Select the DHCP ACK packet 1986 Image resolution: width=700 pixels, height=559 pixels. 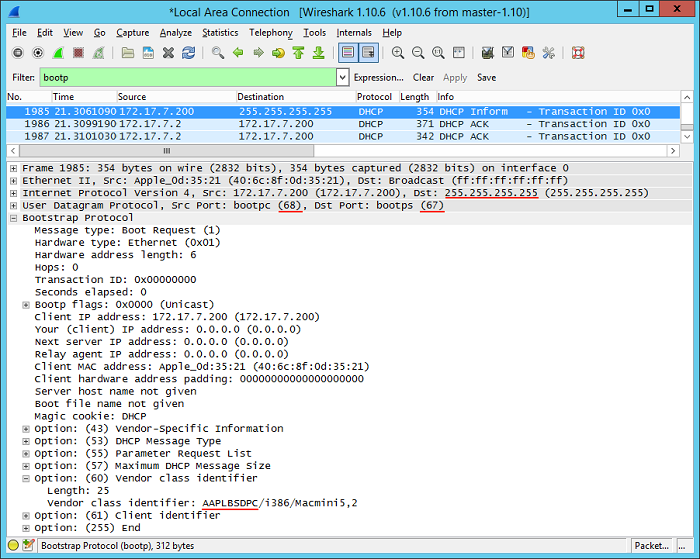tap(300, 124)
